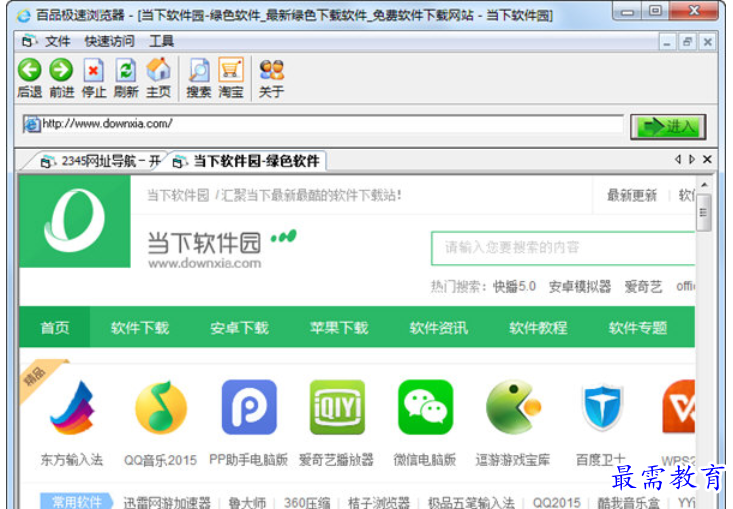Open the 软件教程 navigation item
Image resolution: width=733 pixels, height=509 pixels.
pos(538,328)
